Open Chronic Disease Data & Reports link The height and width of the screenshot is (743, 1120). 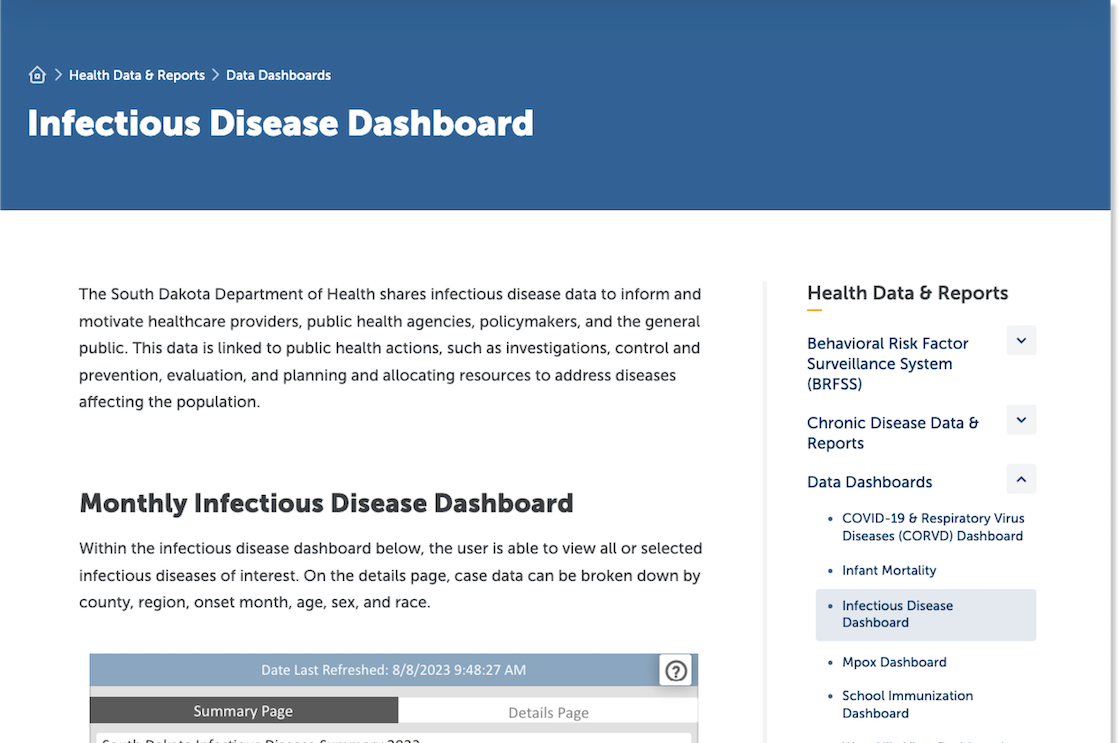pyautogui.click(x=893, y=433)
